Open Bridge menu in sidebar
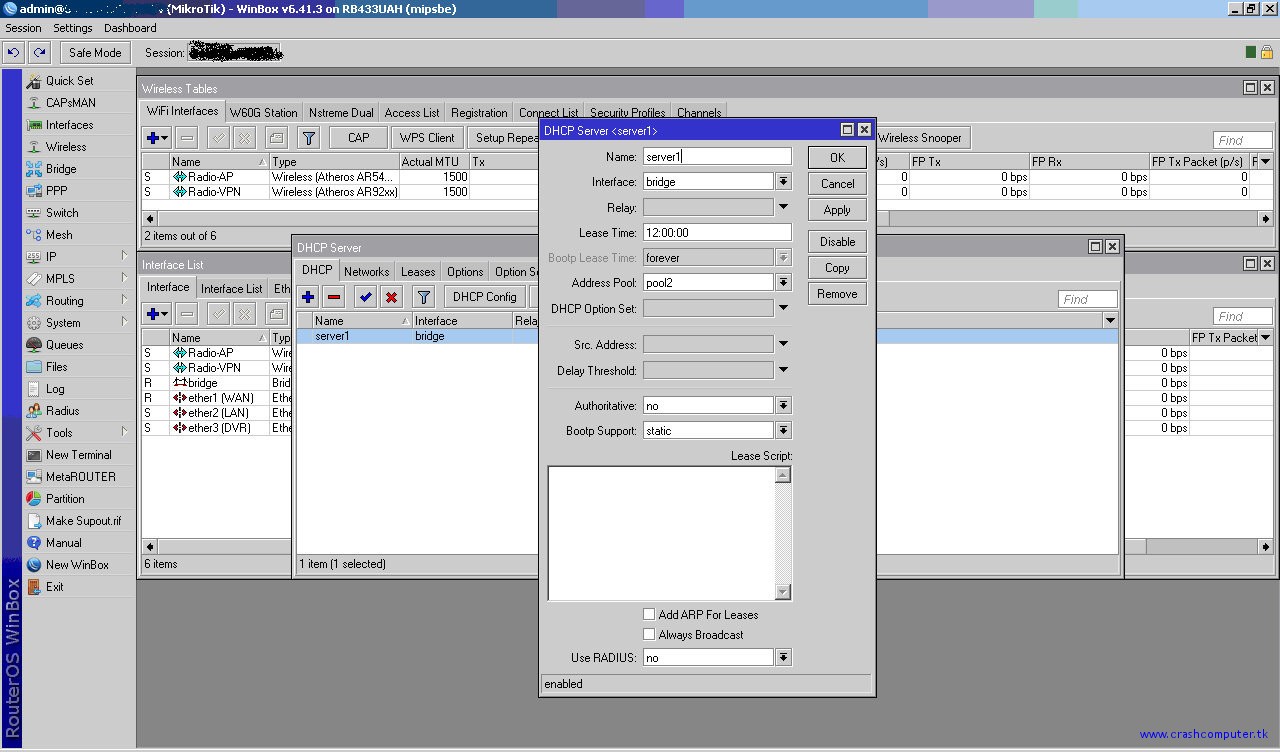Screen dimensions: 1280x752 pos(61,169)
